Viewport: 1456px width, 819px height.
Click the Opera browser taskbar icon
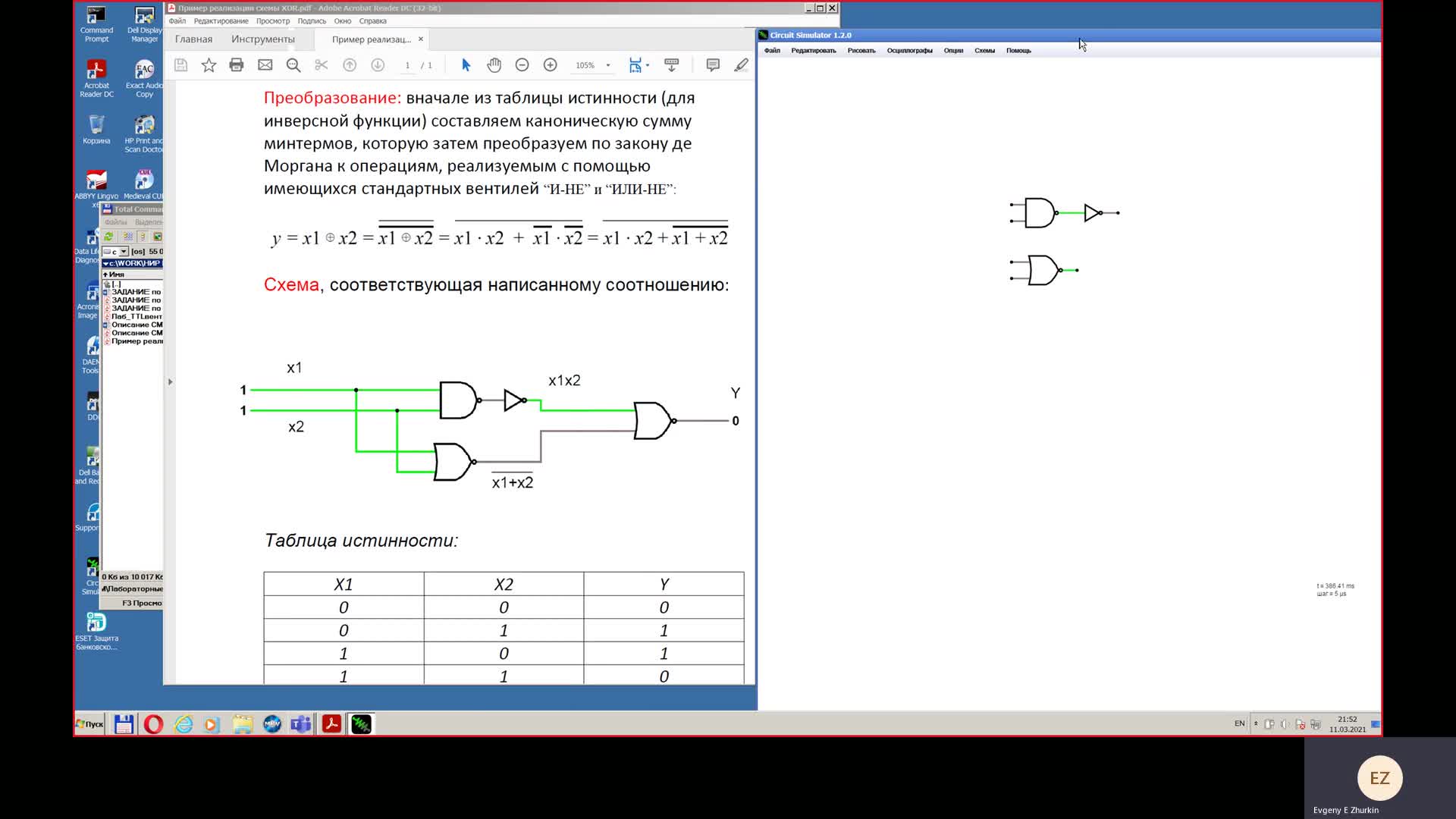coord(153,724)
